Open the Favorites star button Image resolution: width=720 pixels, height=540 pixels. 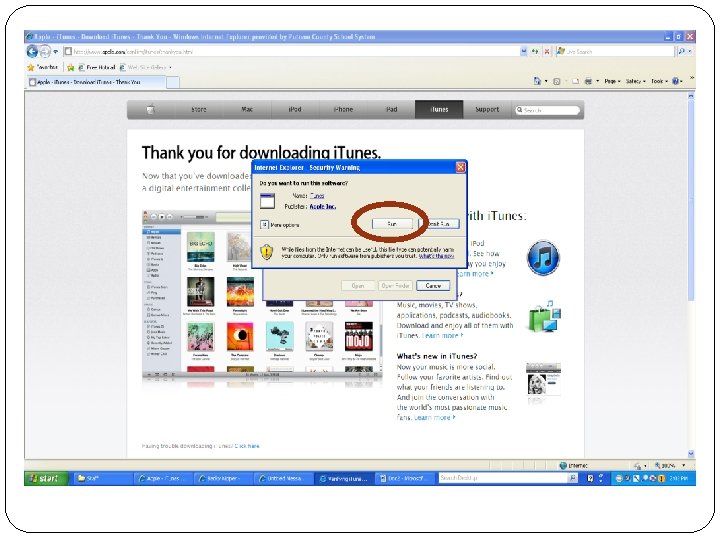click(x=42, y=67)
